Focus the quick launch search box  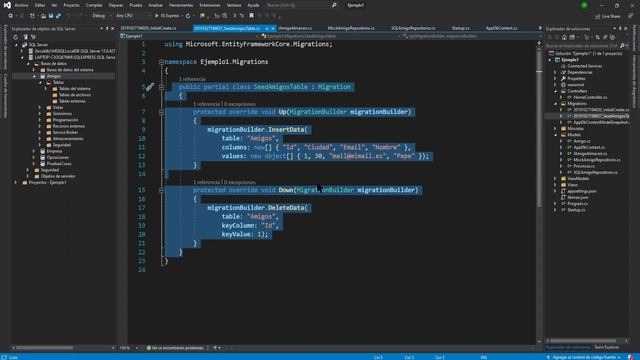[298, 5]
